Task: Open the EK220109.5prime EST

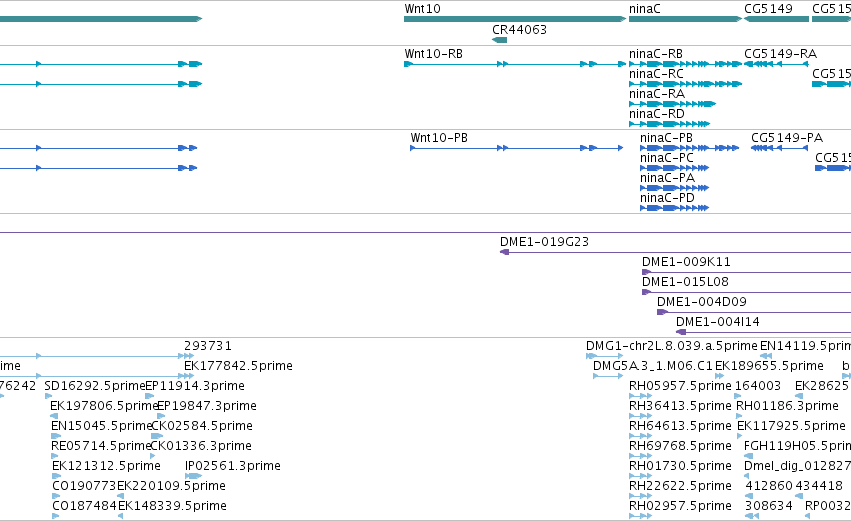Action: pos(172,486)
